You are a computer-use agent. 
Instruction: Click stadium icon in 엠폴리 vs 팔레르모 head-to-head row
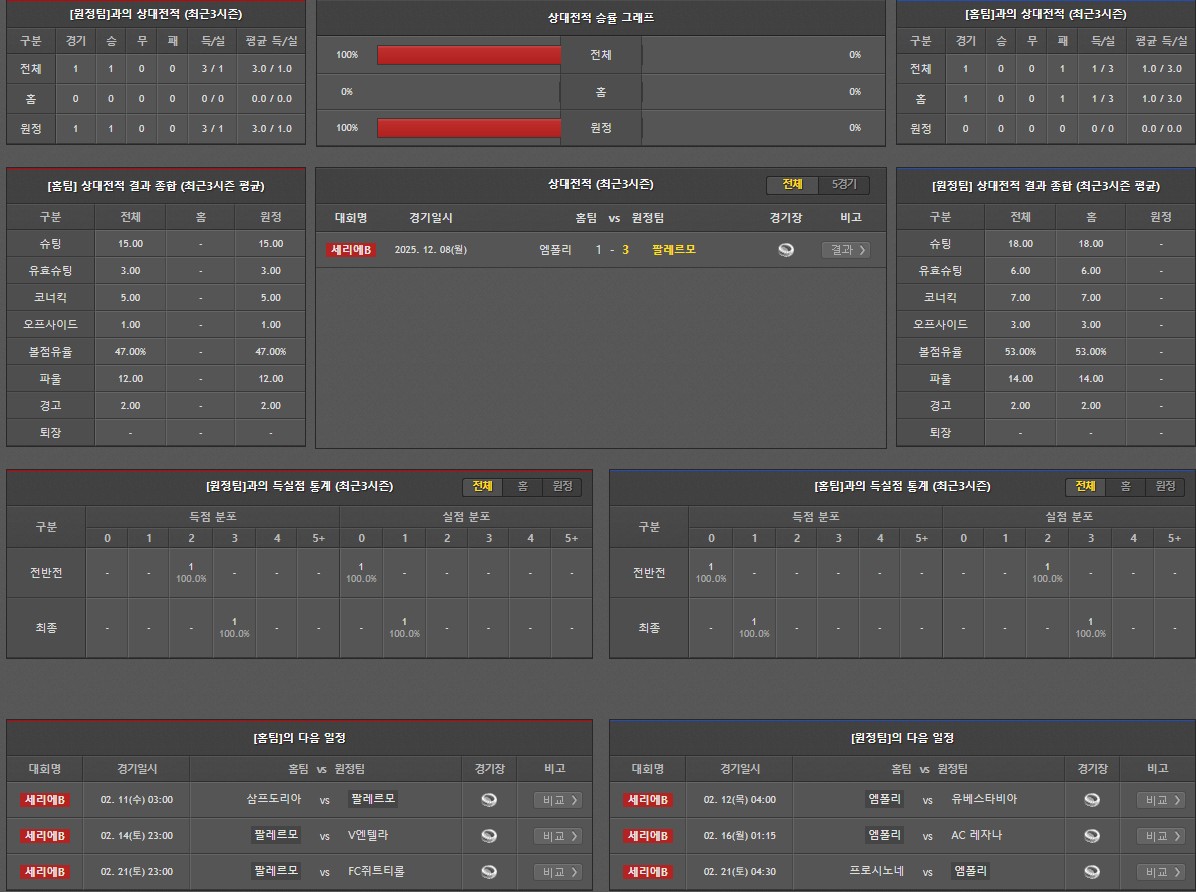click(x=786, y=250)
